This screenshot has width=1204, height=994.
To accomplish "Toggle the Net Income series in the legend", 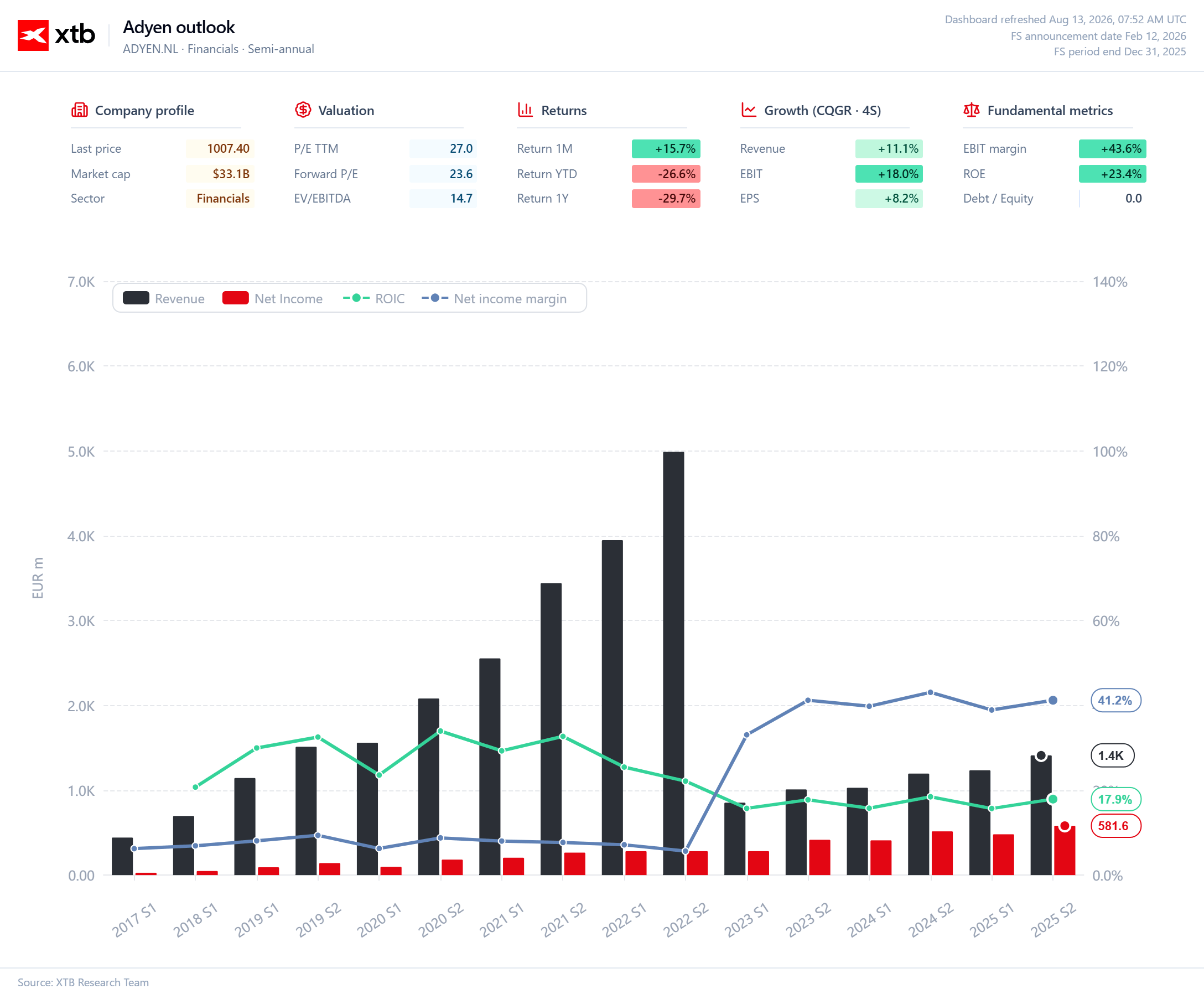I will 273,298.
